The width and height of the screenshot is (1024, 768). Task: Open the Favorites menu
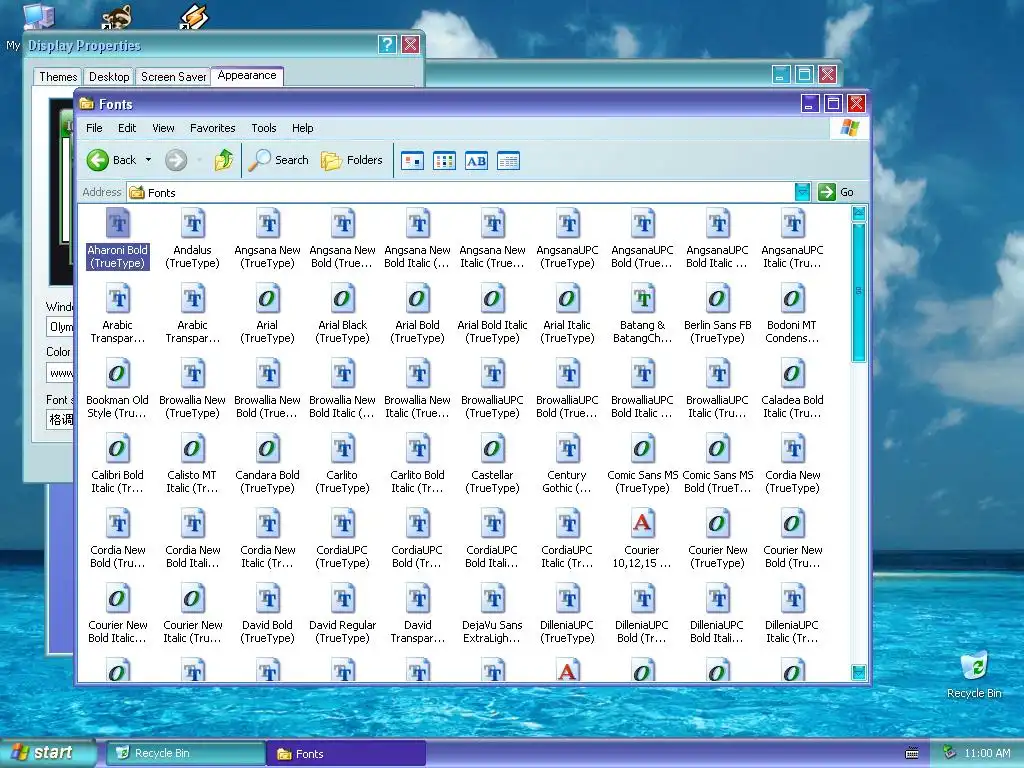(x=212, y=128)
